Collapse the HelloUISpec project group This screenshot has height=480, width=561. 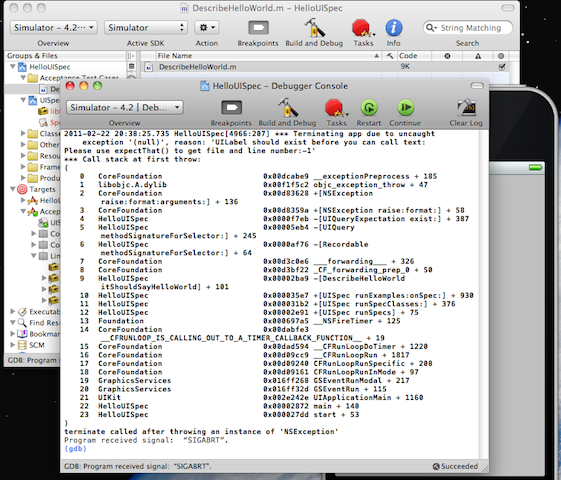pos(13,67)
